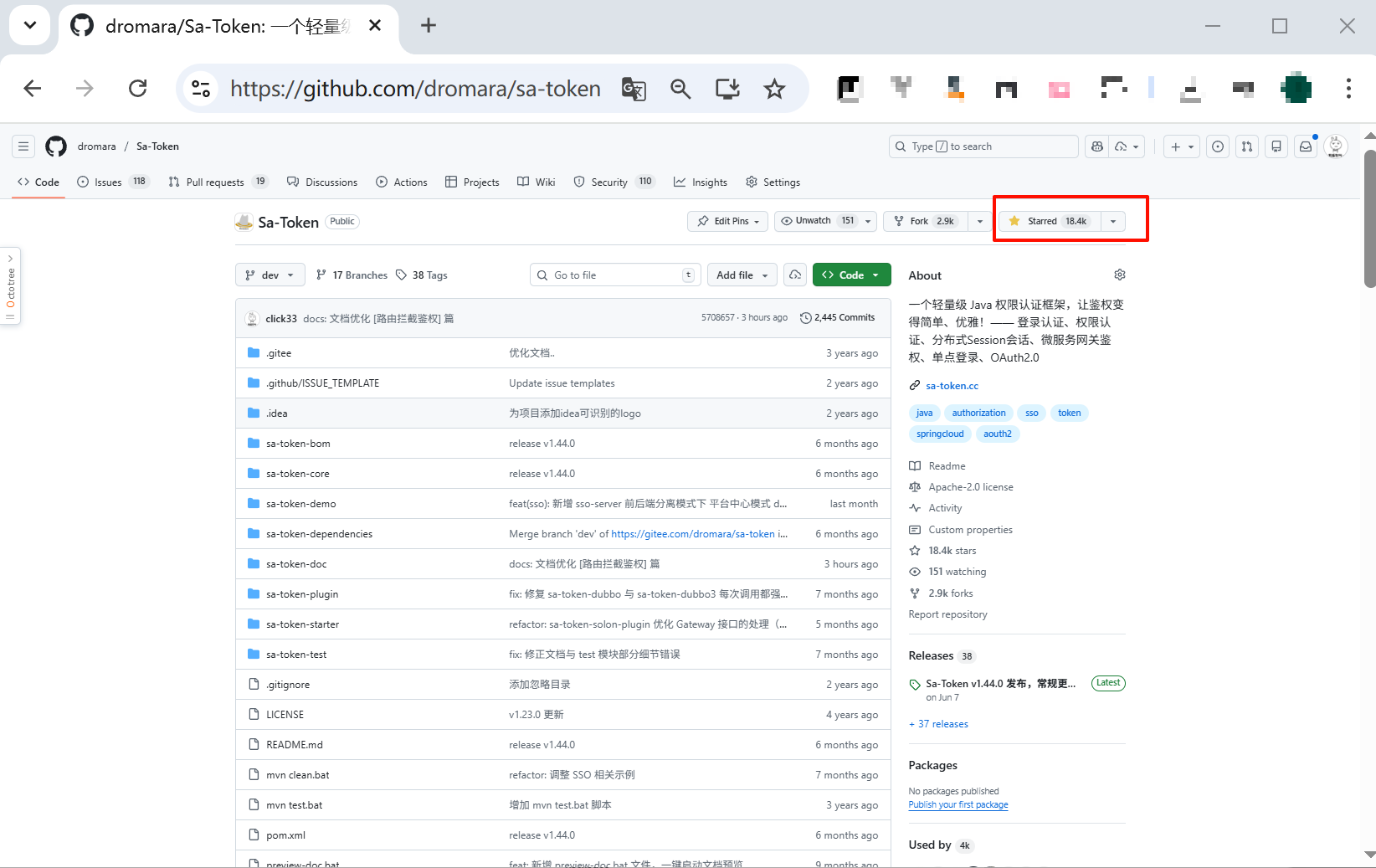Click the gear icon beside About

tap(1119, 275)
